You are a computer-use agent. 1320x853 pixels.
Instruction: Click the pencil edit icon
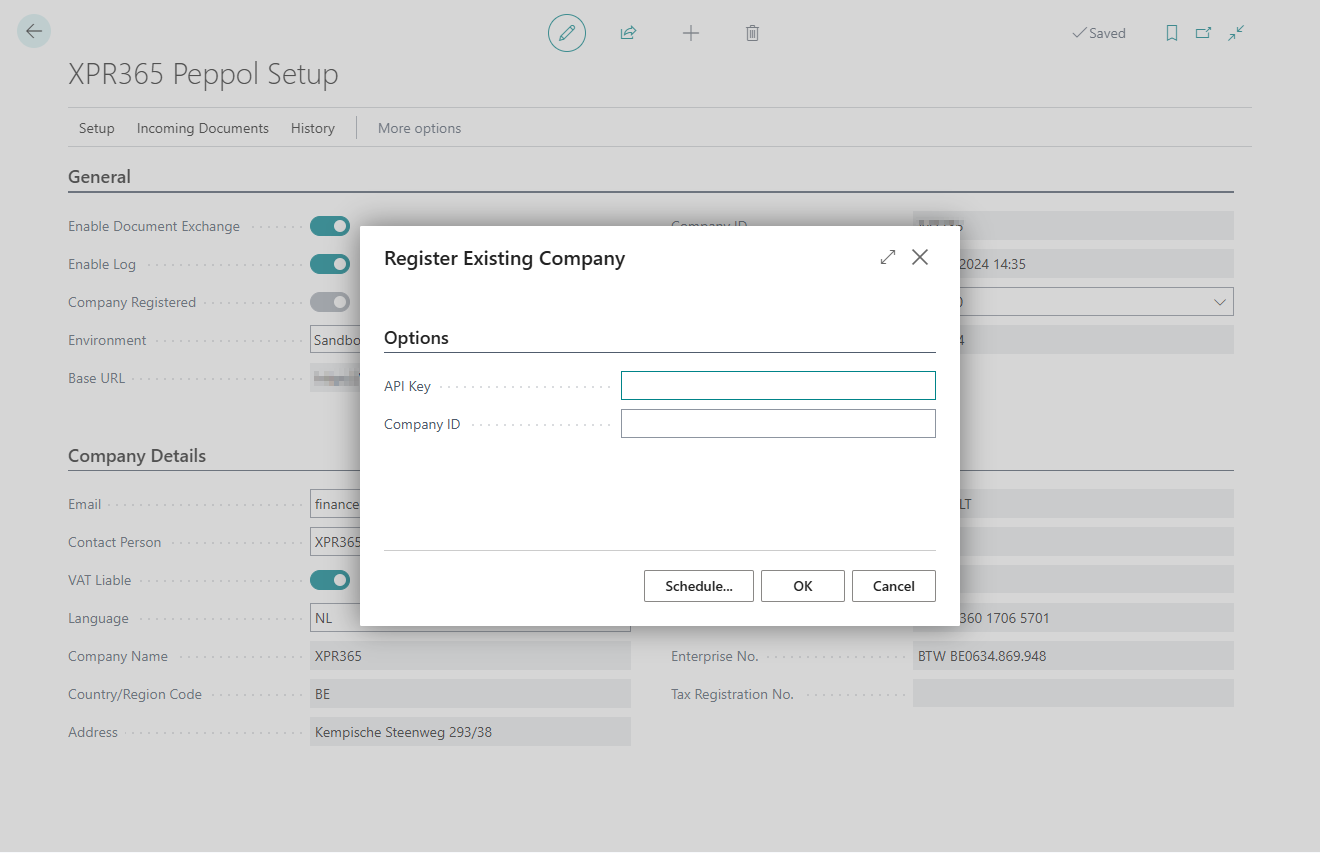(x=567, y=33)
